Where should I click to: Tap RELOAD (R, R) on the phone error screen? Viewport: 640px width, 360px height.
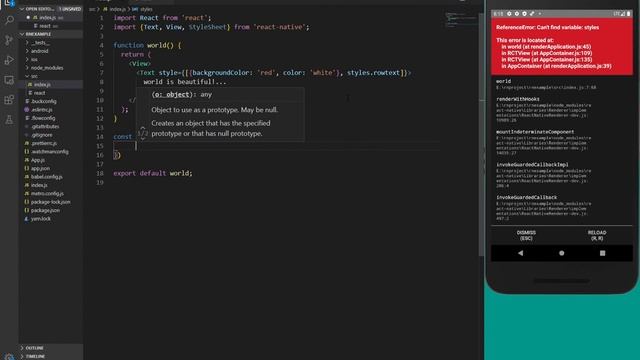pos(597,235)
